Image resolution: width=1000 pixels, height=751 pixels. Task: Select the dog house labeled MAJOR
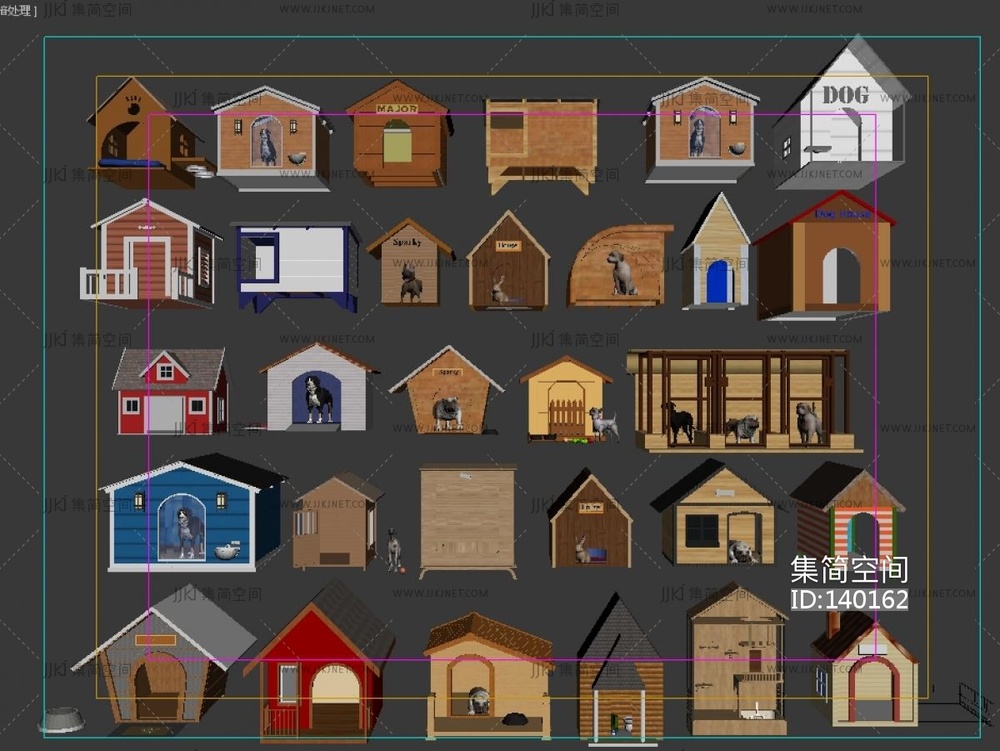[x=398, y=135]
